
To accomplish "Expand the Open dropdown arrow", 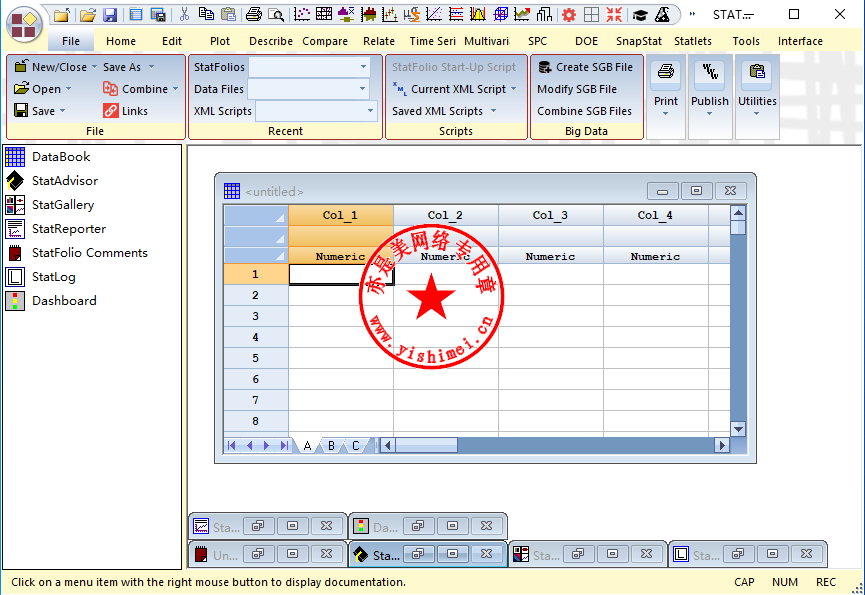I will click(x=68, y=89).
